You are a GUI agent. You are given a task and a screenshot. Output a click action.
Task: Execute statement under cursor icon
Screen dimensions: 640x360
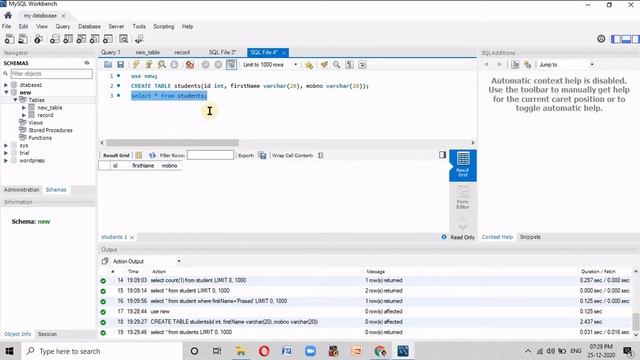click(149, 64)
